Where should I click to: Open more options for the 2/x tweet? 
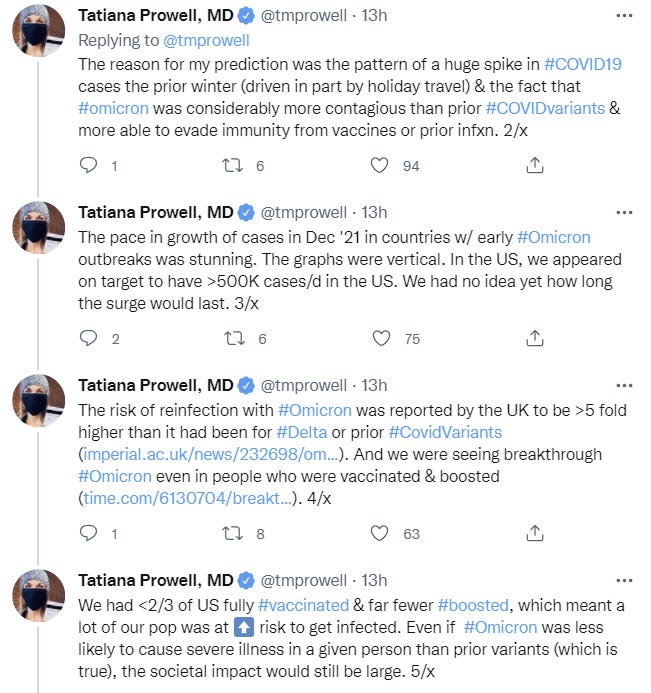(x=624, y=17)
